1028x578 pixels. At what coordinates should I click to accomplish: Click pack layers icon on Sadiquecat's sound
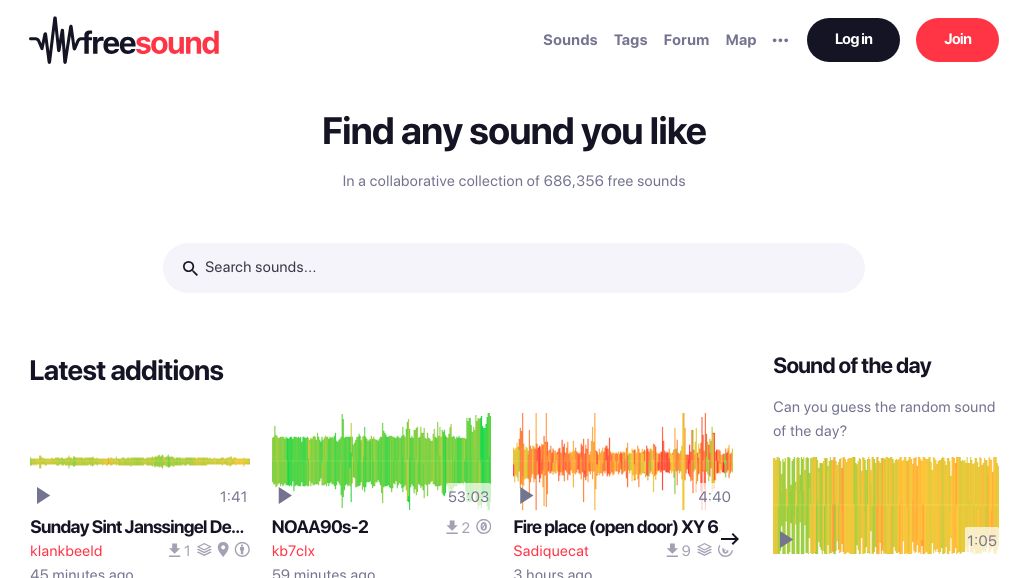click(704, 550)
